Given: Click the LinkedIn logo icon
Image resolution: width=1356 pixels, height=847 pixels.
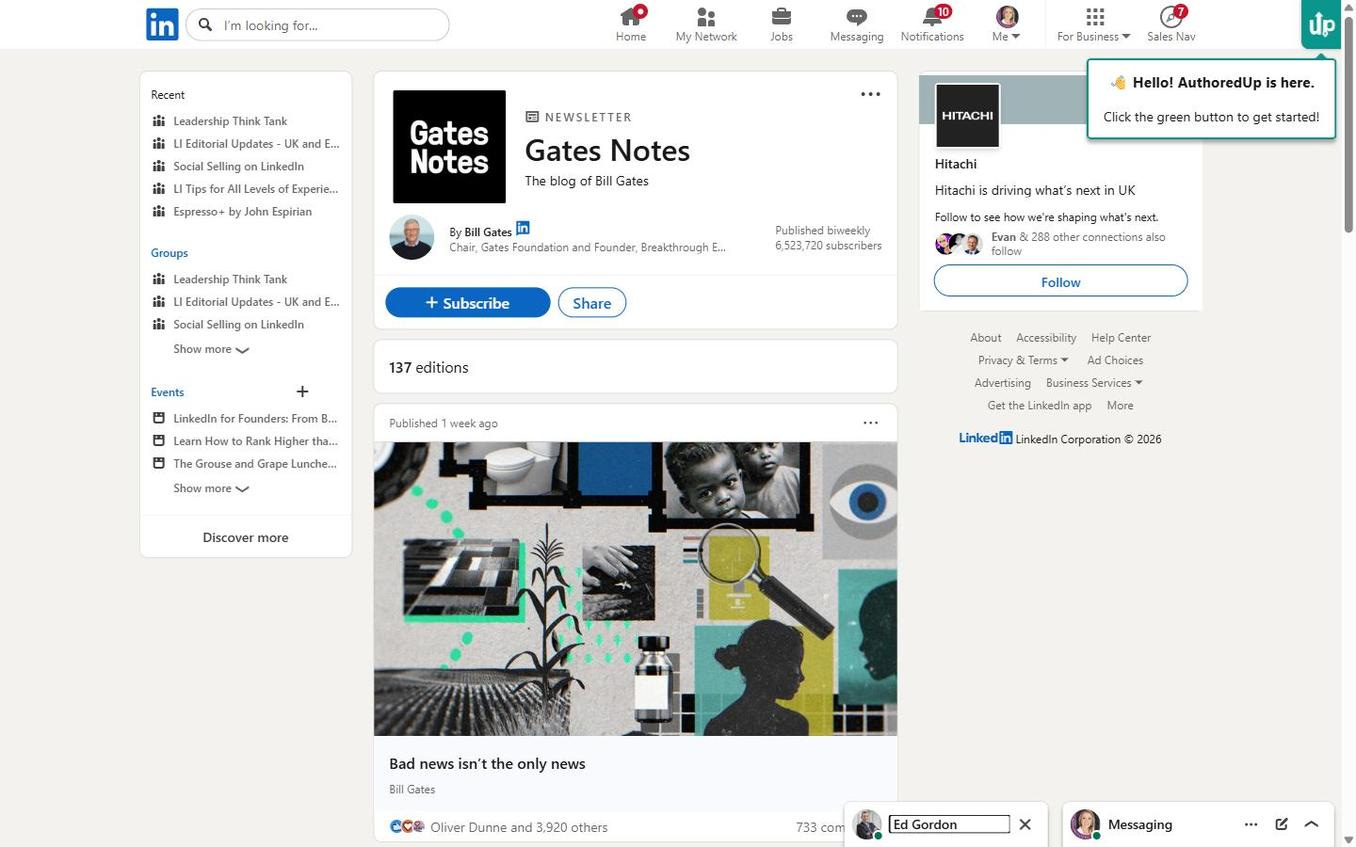Looking at the screenshot, I should pyautogui.click(x=162, y=24).
